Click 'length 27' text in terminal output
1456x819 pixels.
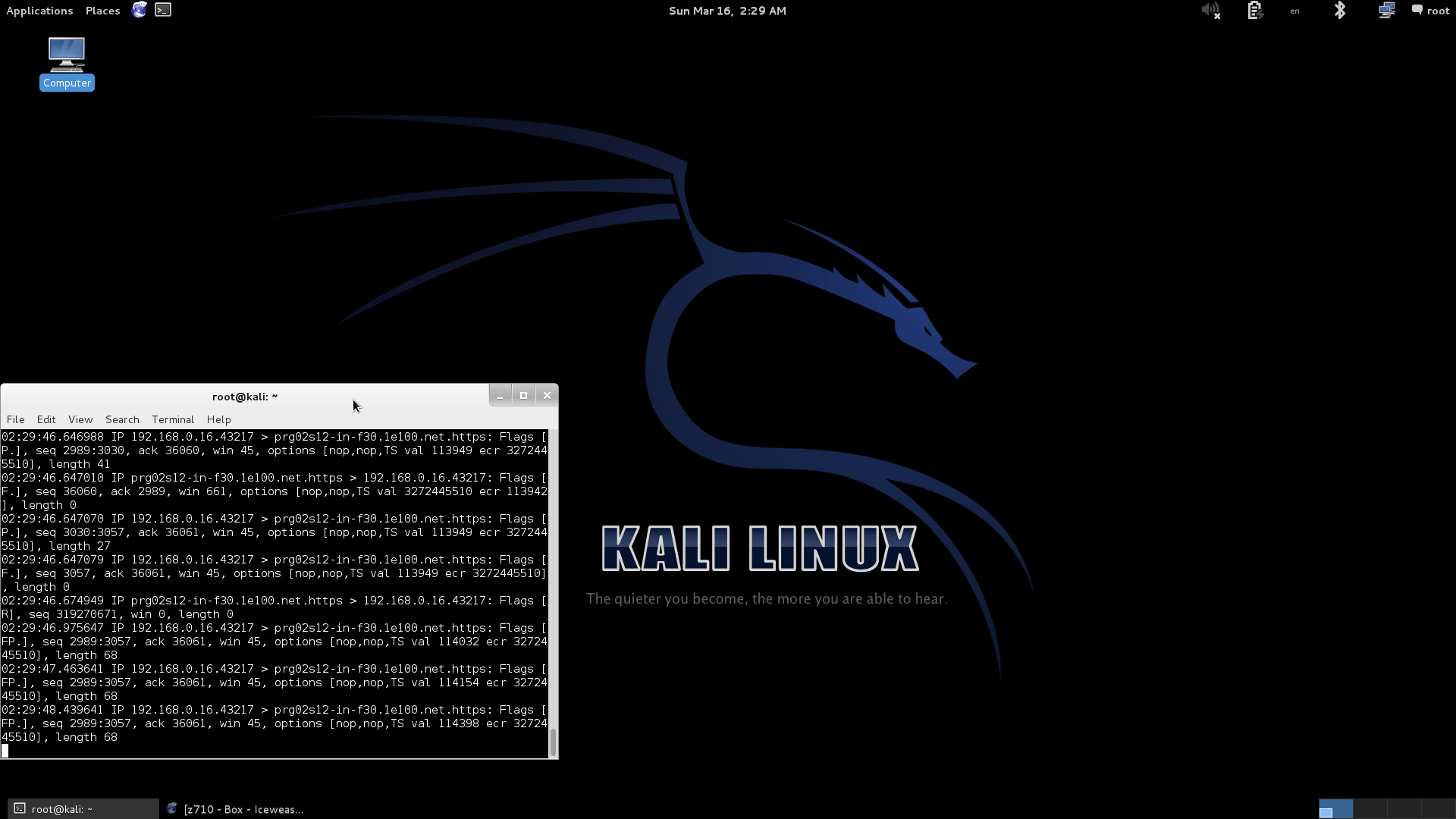click(80, 546)
